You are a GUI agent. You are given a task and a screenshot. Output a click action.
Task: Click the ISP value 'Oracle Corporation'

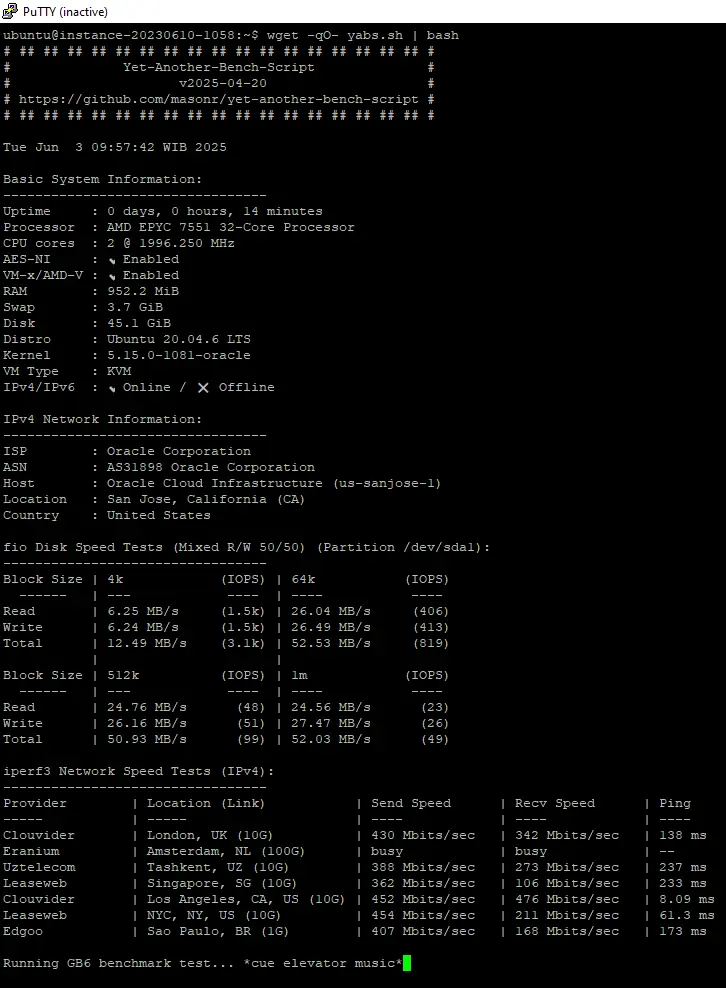tap(179, 451)
